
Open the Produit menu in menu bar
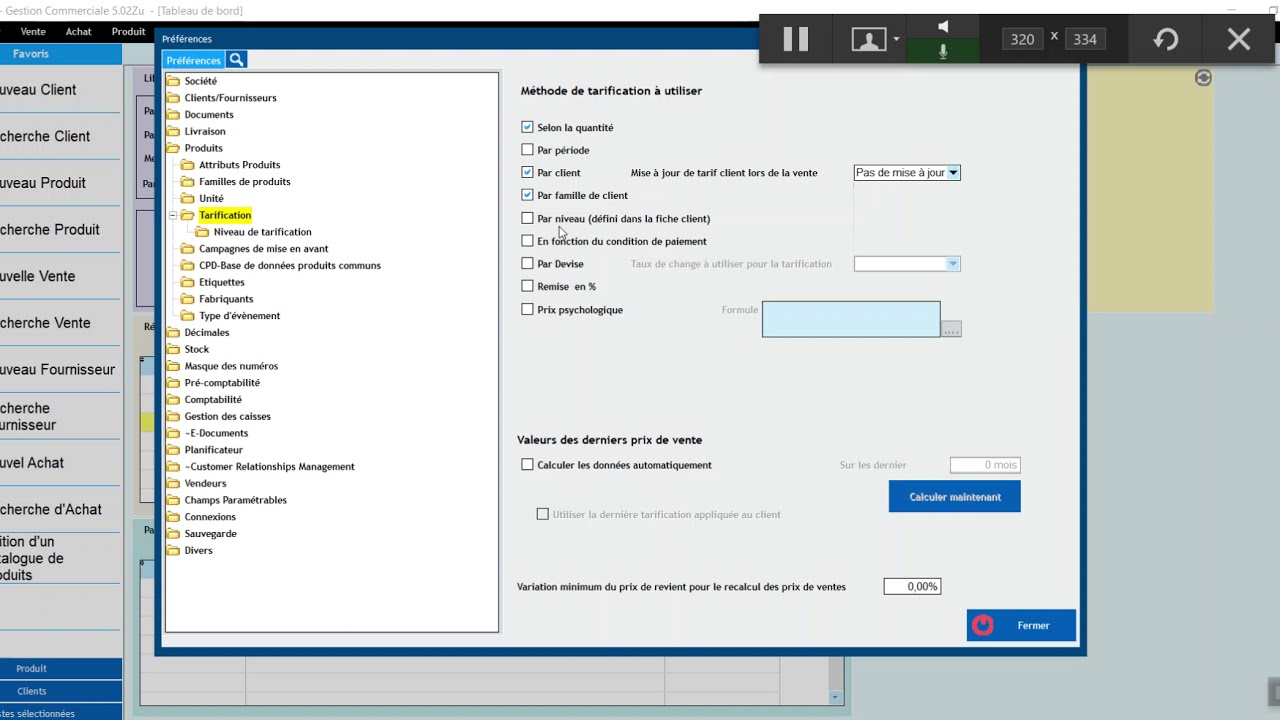coord(129,32)
